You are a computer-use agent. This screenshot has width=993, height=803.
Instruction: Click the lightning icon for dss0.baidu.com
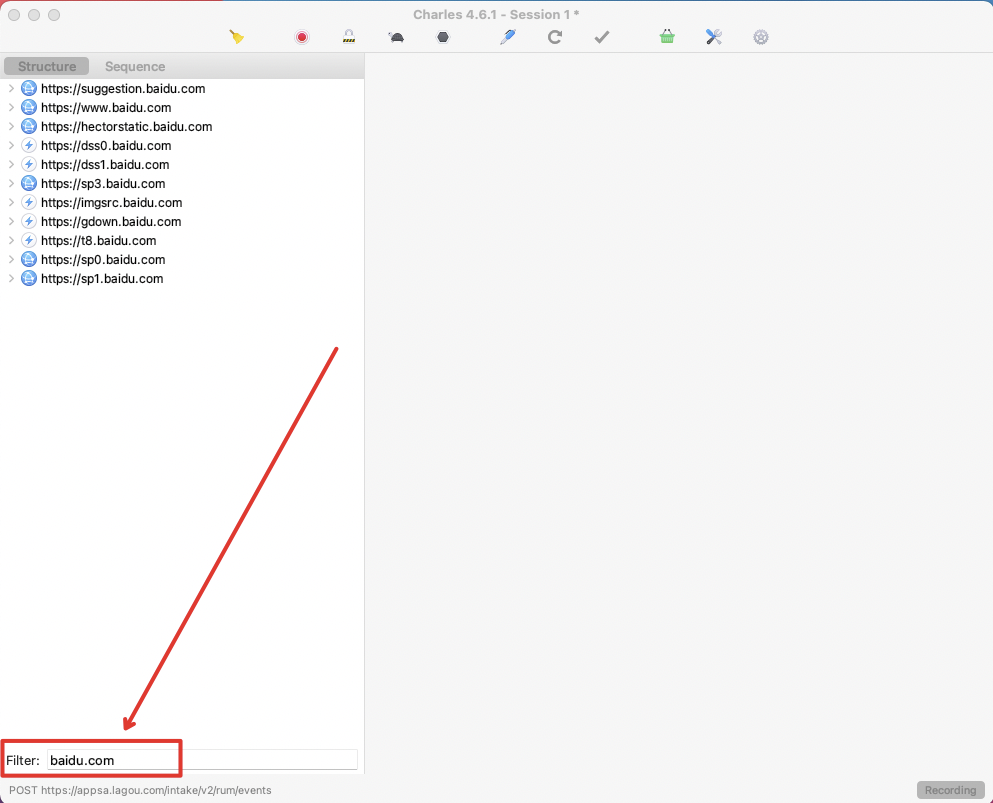coord(28,146)
